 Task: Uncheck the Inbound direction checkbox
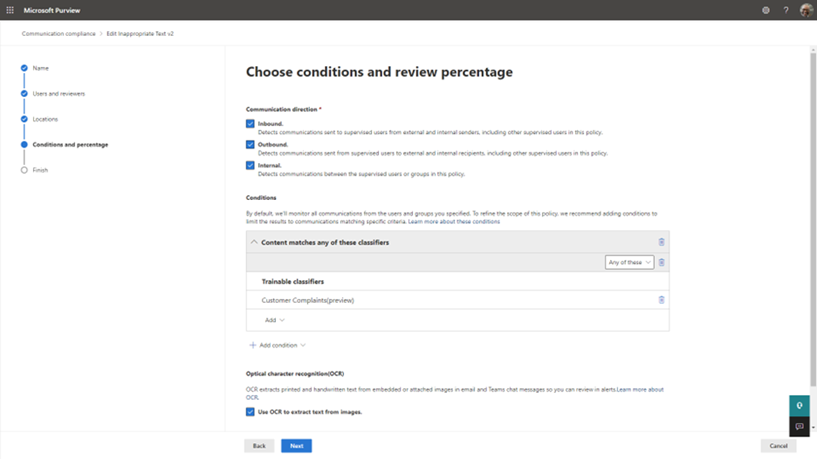click(x=250, y=124)
